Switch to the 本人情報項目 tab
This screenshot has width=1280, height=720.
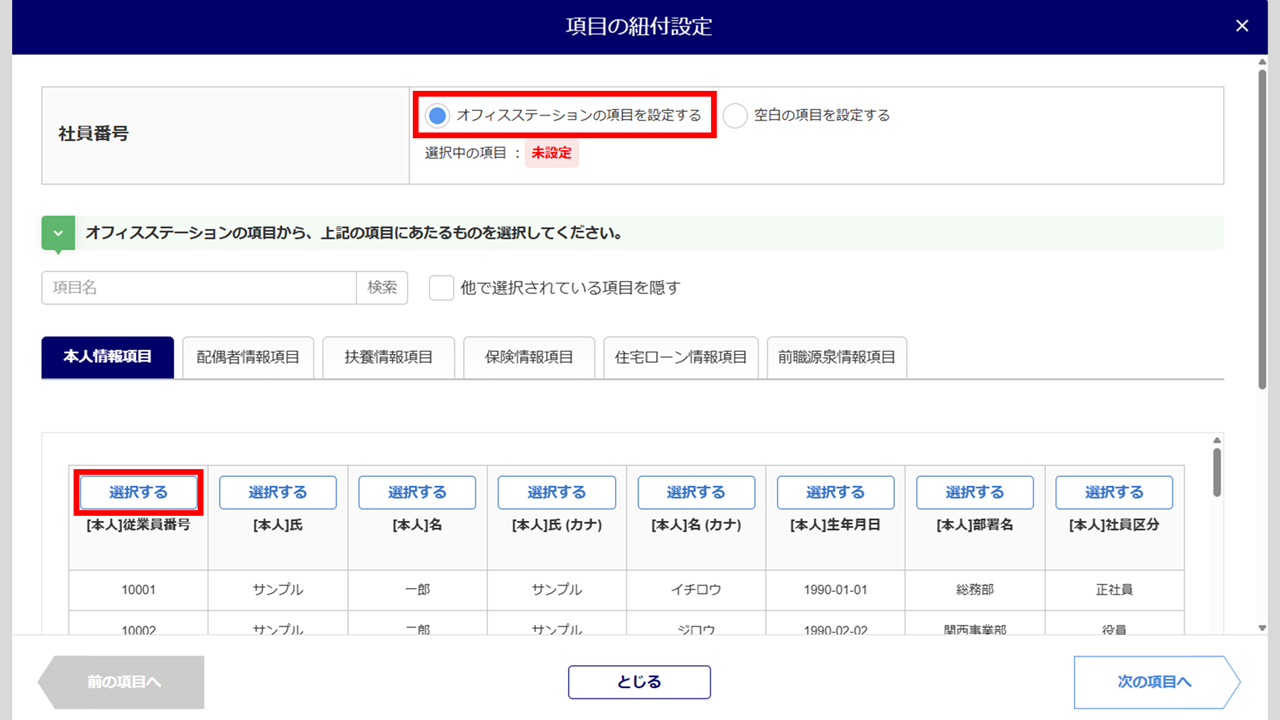(x=108, y=357)
